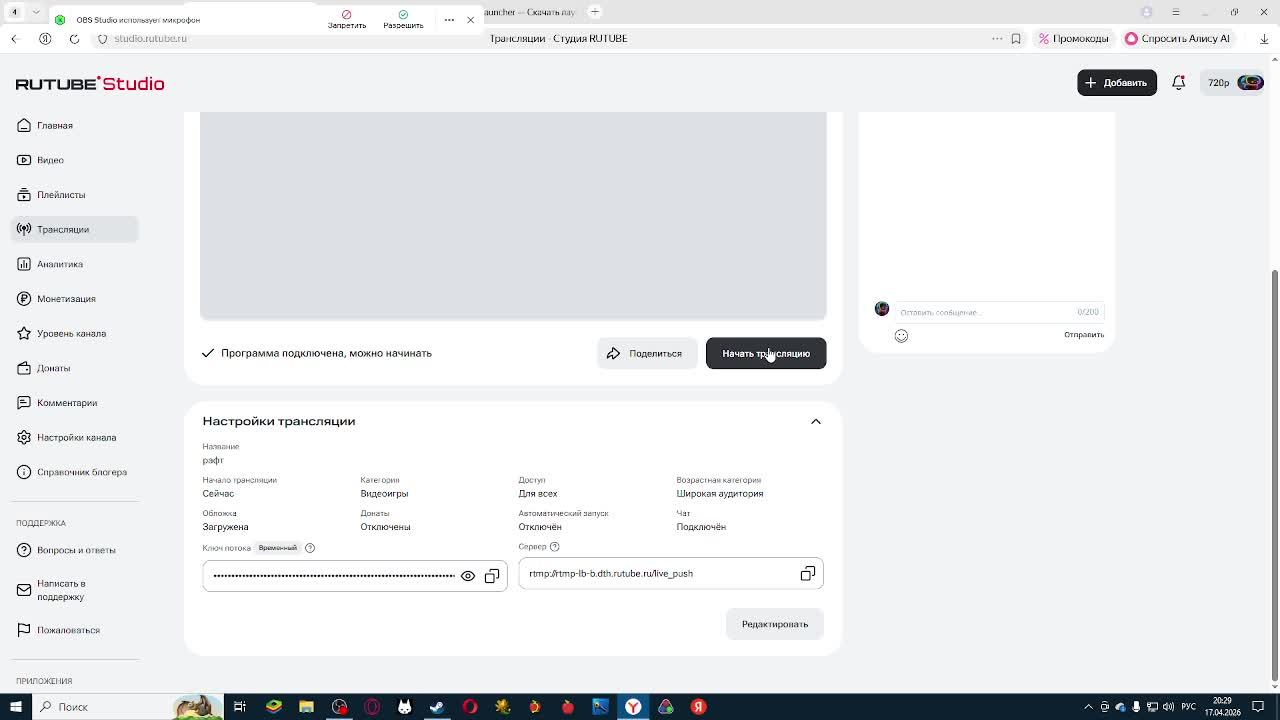Screen dimensions: 1280x720
Task: Click the Добавить button
Action: click(x=1117, y=83)
